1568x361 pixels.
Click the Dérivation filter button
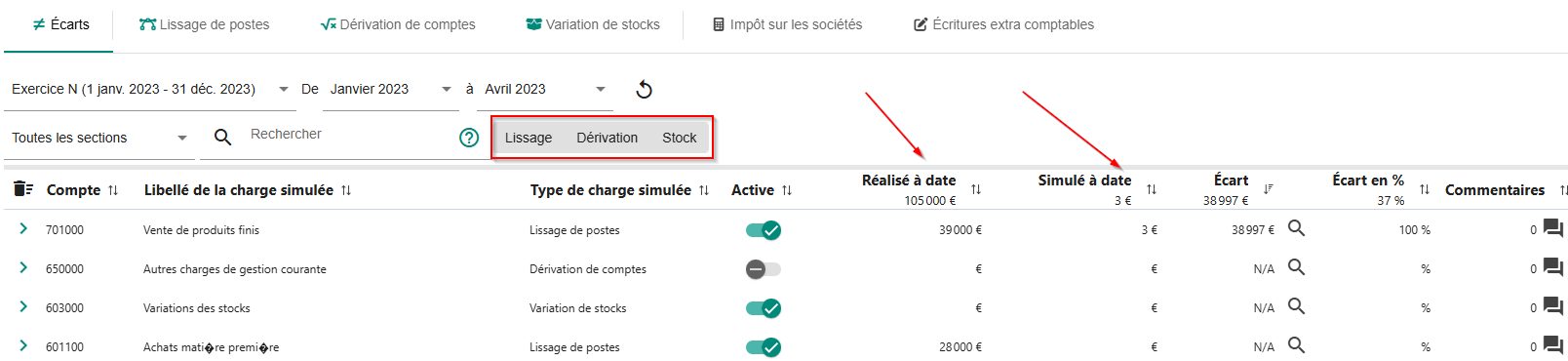pyautogui.click(x=607, y=138)
